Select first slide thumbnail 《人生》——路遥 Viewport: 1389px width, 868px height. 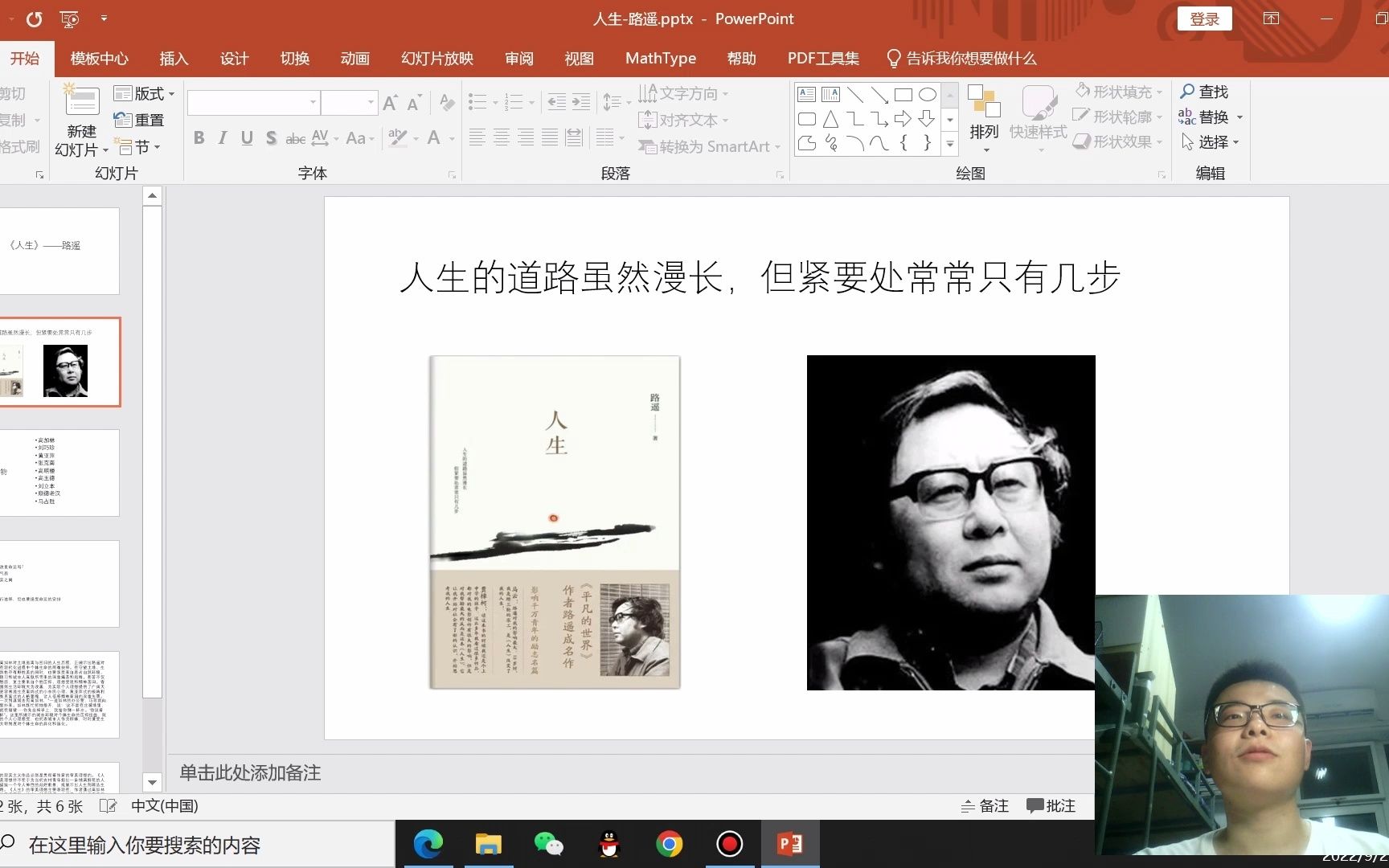coord(59,251)
